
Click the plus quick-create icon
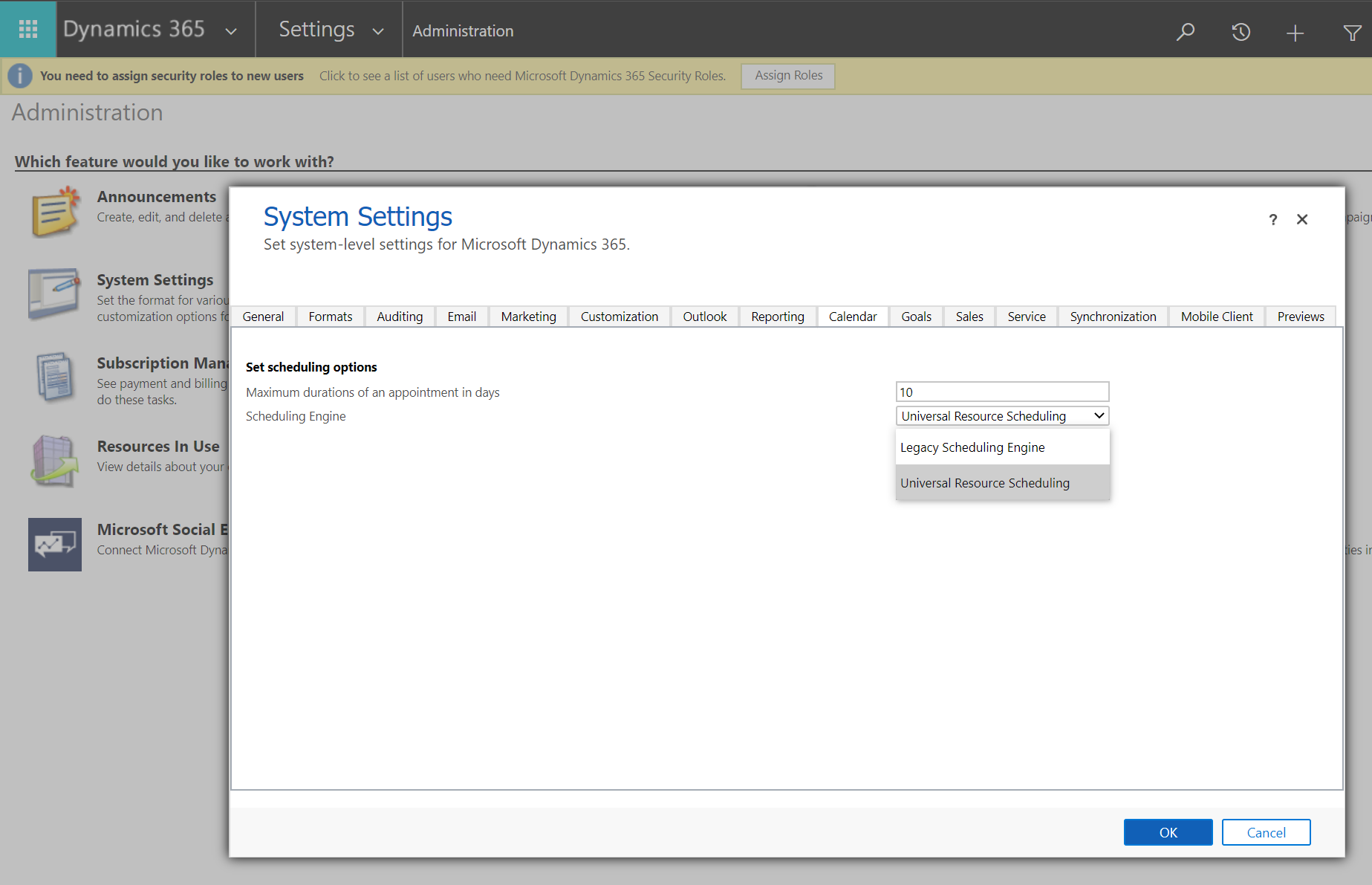pyautogui.click(x=1295, y=33)
